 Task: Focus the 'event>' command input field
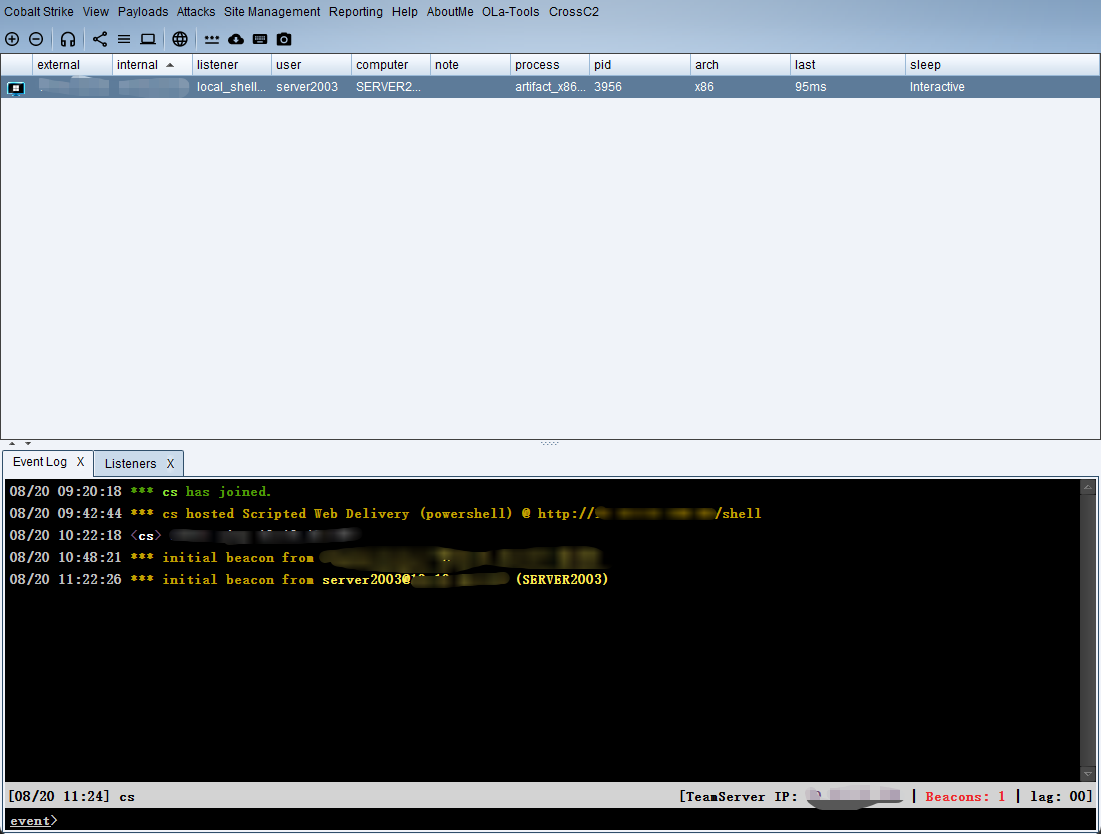550,821
